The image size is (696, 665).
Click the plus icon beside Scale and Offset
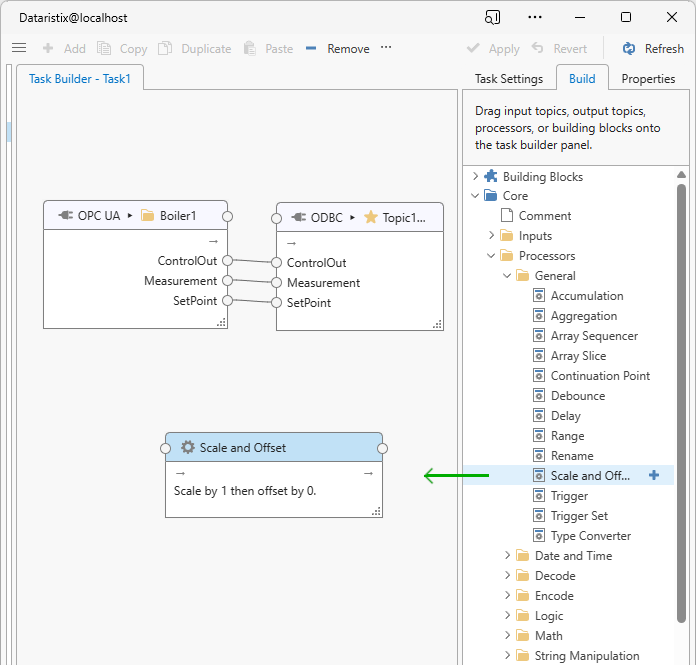pos(654,475)
